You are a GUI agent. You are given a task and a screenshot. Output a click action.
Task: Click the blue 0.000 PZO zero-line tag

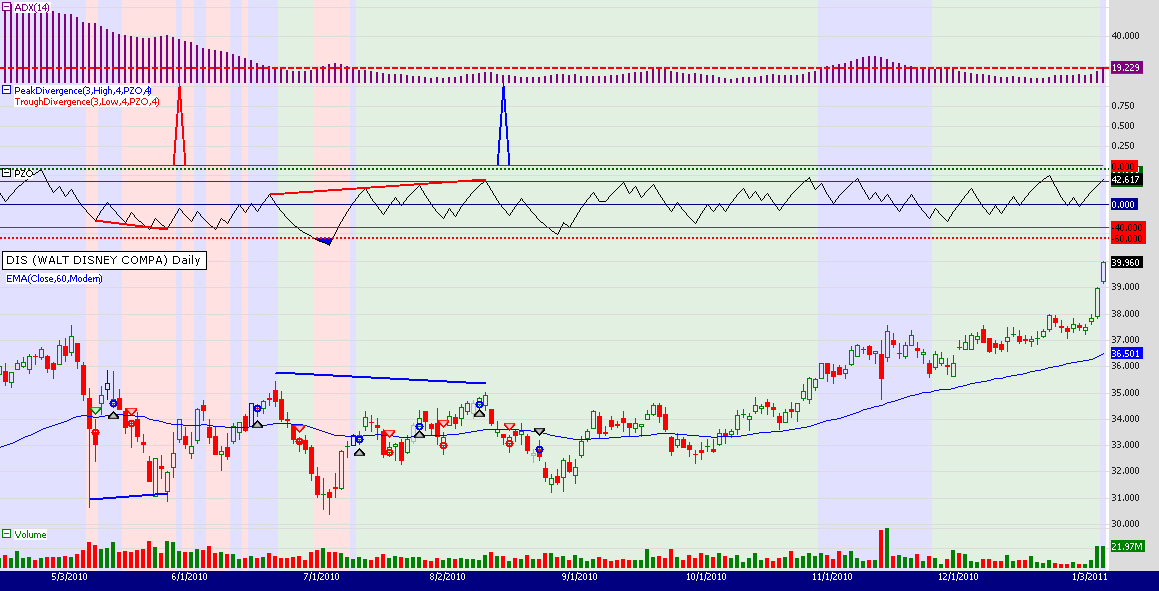(x=1126, y=204)
